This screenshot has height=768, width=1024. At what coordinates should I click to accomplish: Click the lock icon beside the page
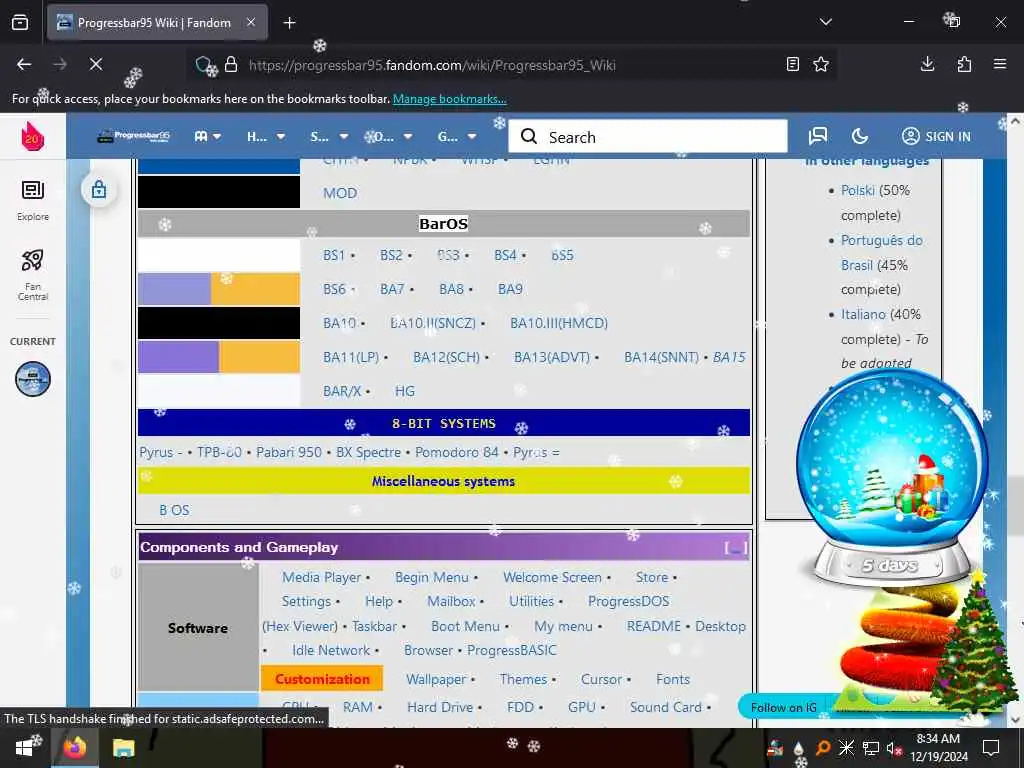(99, 190)
